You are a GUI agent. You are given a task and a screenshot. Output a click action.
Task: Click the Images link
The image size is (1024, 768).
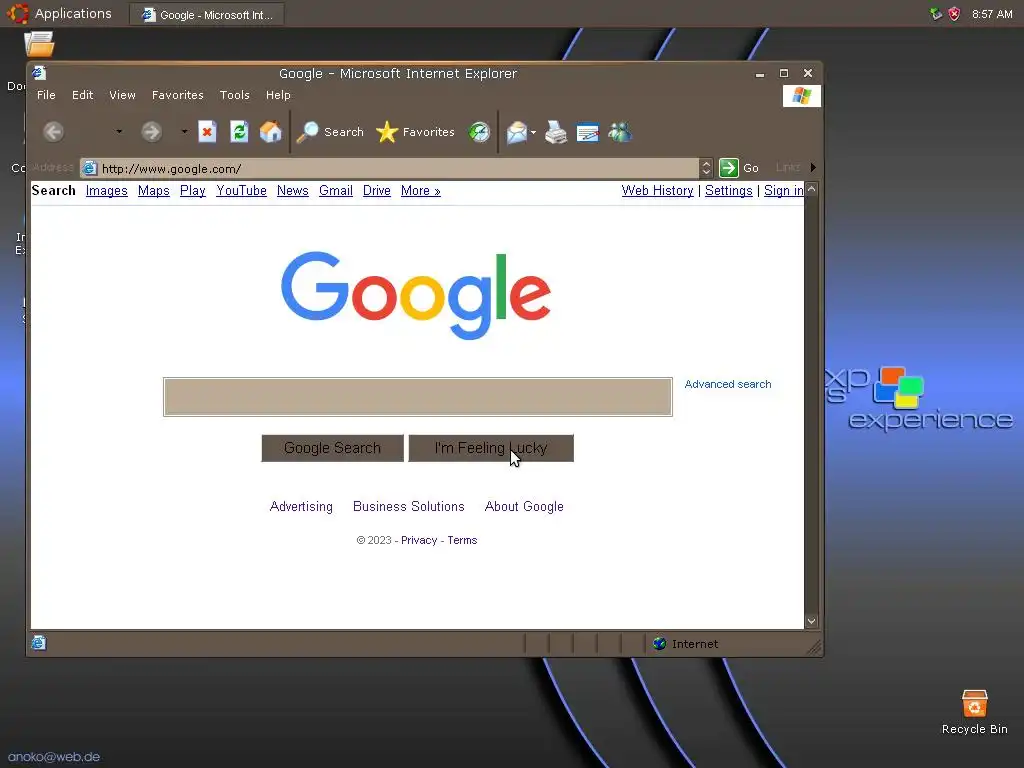(x=106, y=191)
